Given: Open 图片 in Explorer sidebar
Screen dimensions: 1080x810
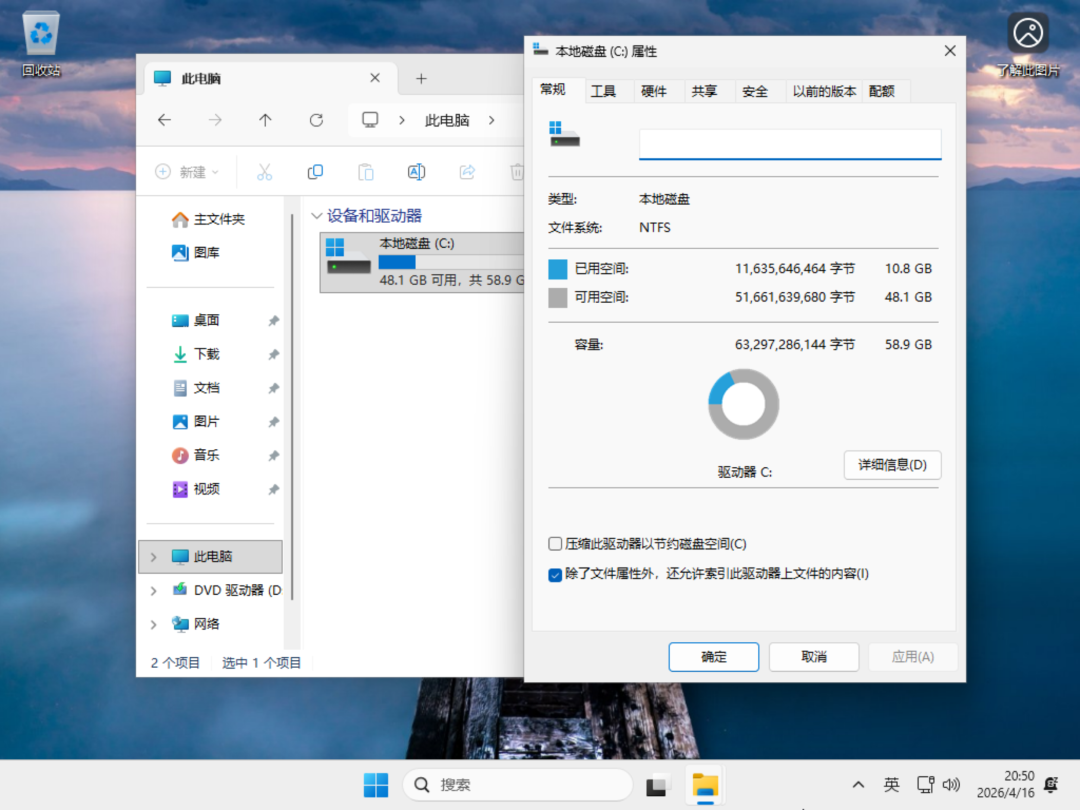Looking at the screenshot, I should [196, 422].
